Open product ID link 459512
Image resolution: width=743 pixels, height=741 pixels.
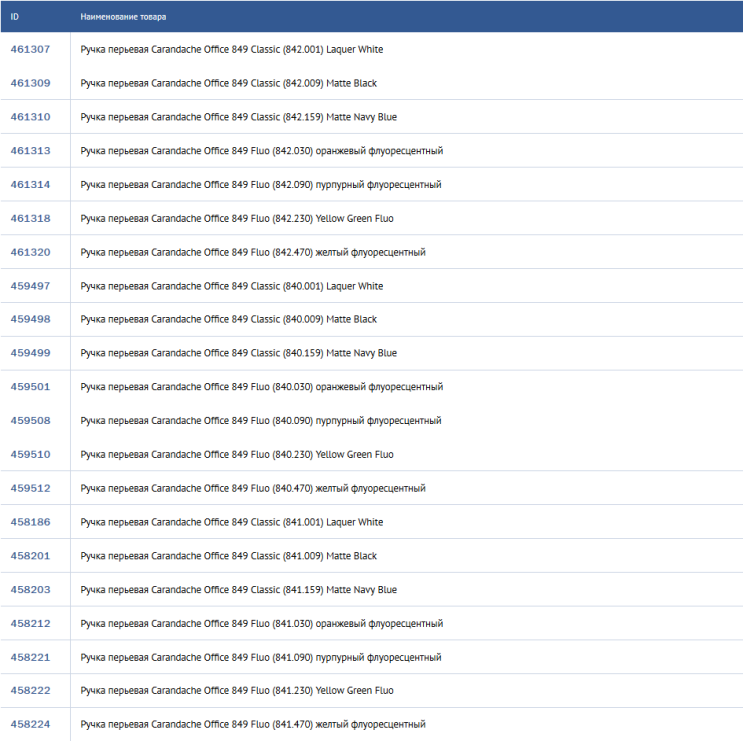click(30, 488)
